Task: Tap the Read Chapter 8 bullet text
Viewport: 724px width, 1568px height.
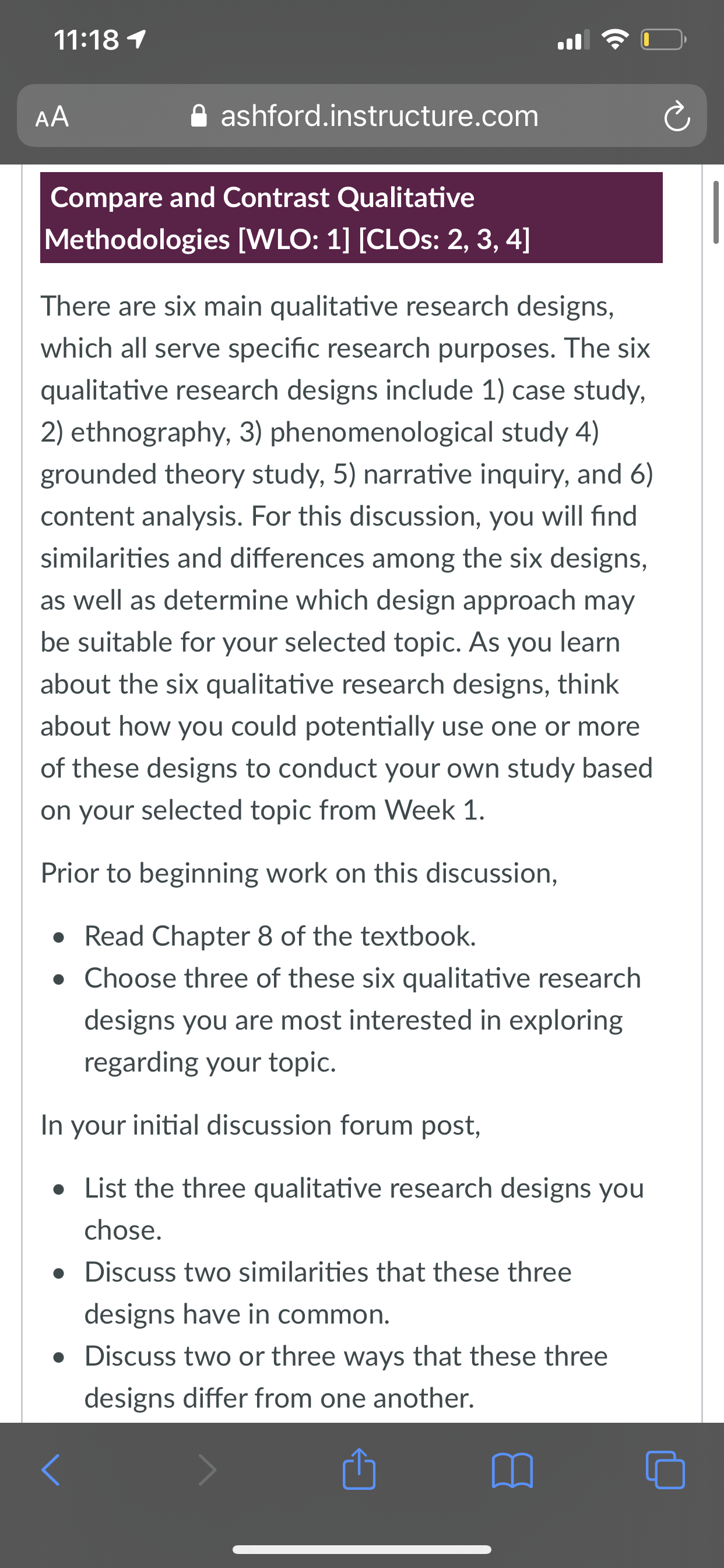Action: (x=280, y=936)
